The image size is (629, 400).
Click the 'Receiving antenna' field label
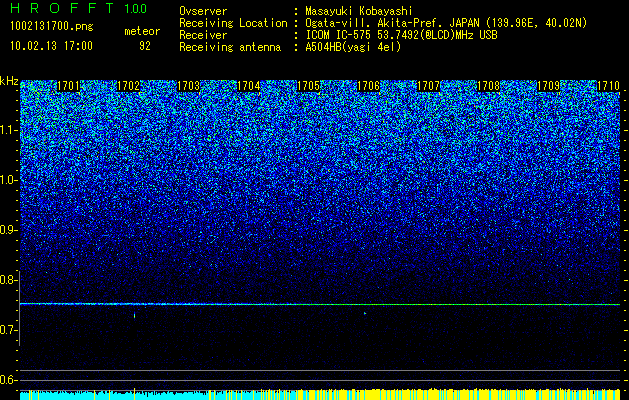230,47
